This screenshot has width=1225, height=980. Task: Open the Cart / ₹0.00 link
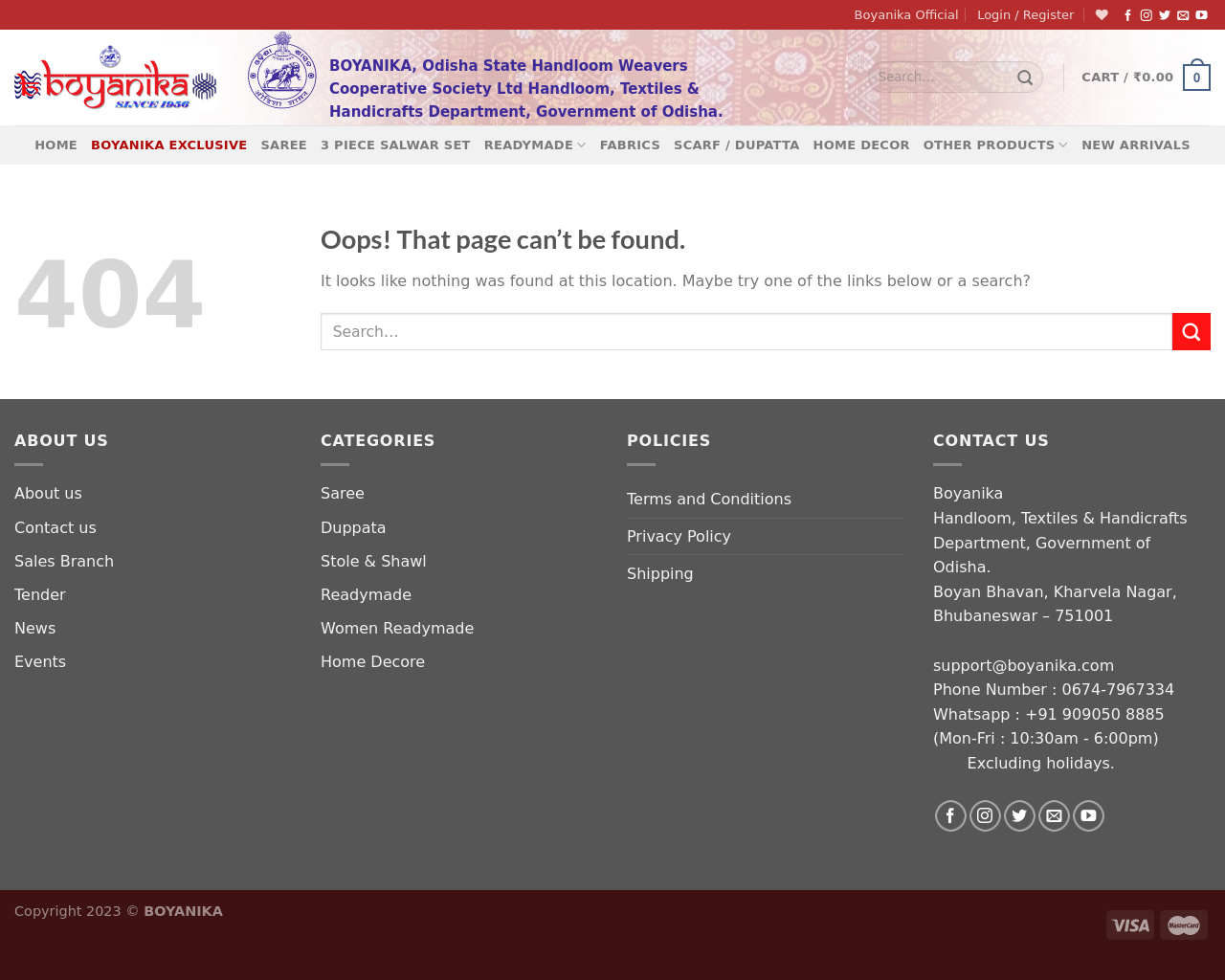[x=1127, y=78]
